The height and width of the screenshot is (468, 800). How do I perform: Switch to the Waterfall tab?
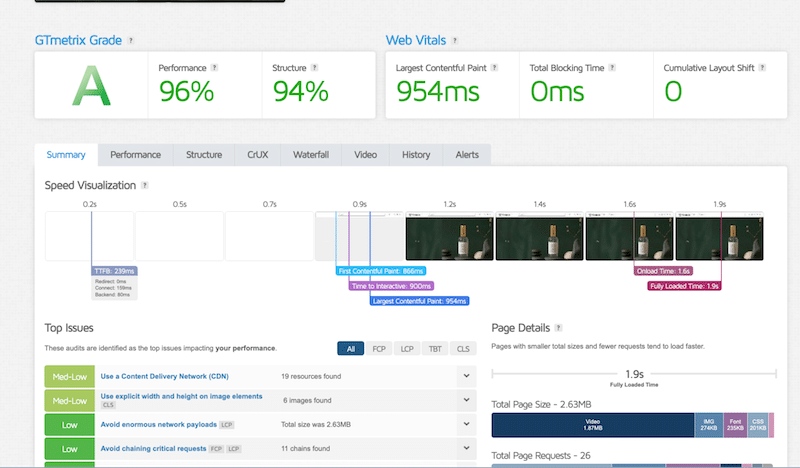pos(311,155)
